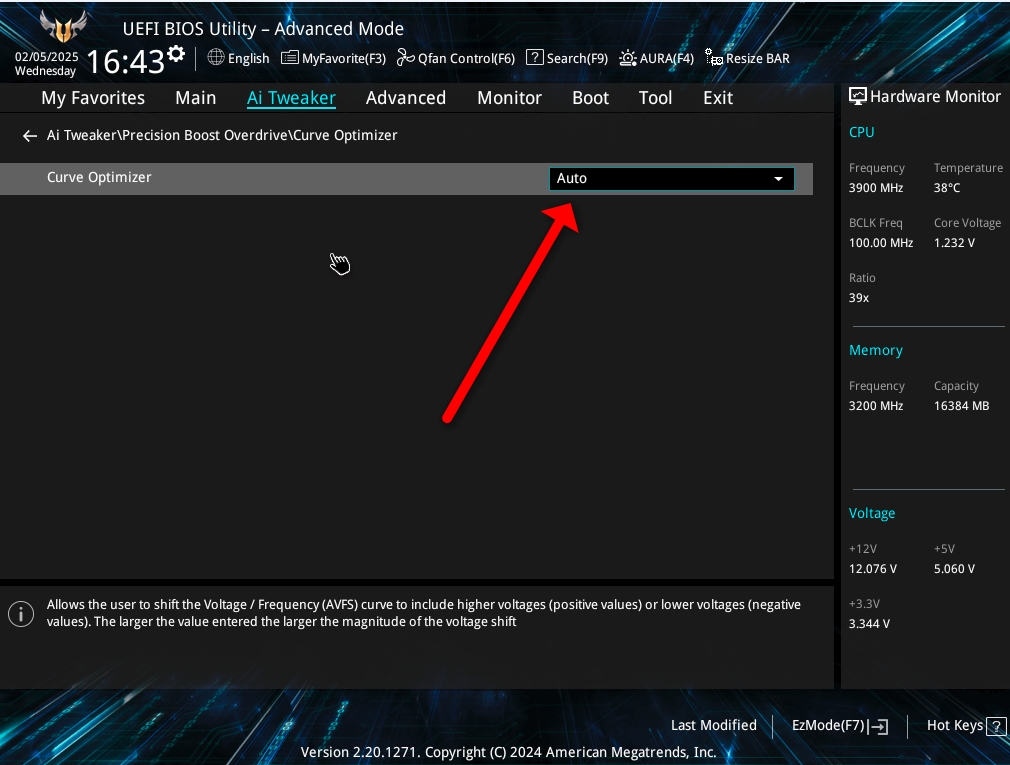The image size is (1010, 765).
Task: Click the date 02/05/2025
Action: pyautogui.click(x=46, y=57)
